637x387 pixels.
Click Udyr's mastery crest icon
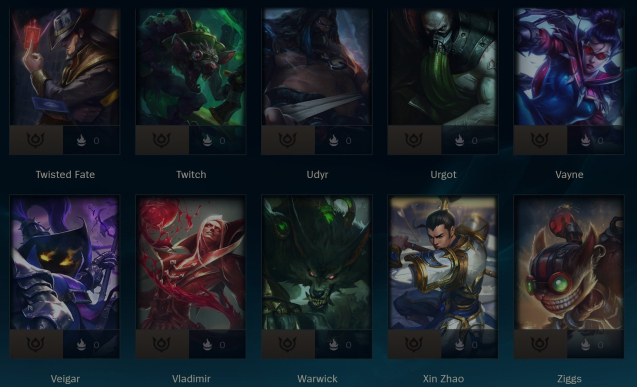287,140
